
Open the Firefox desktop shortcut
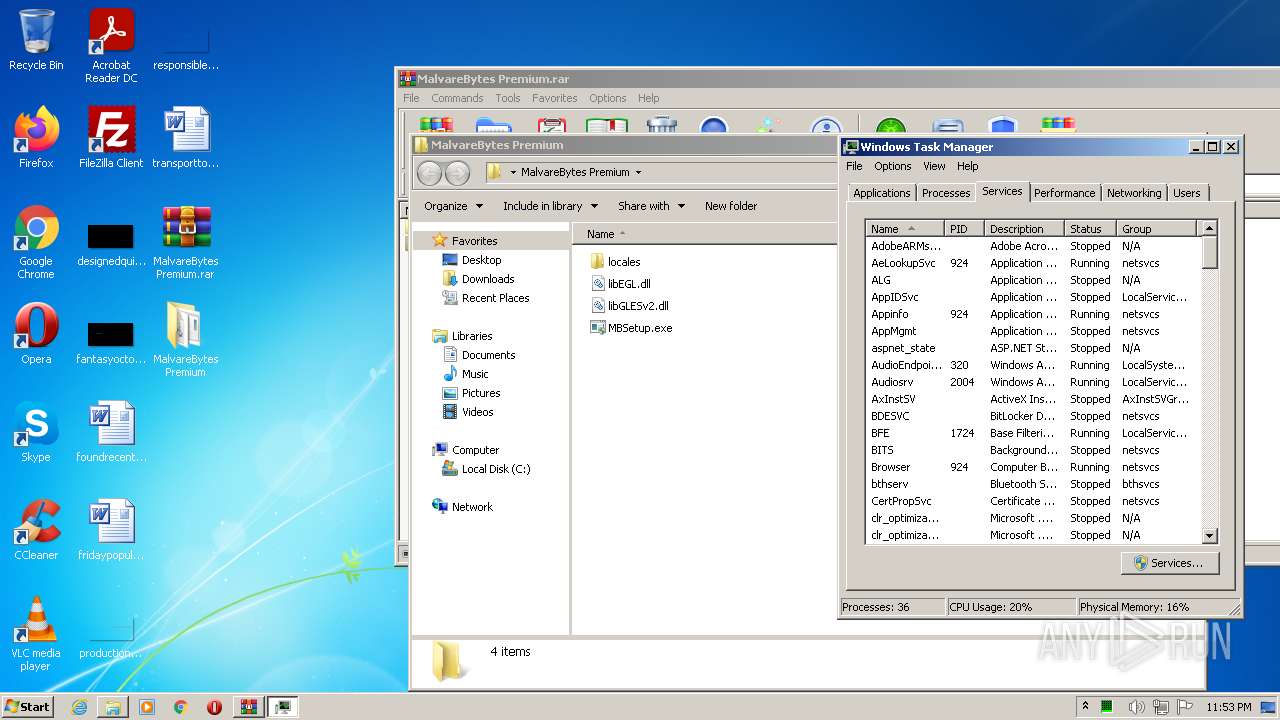point(36,137)
